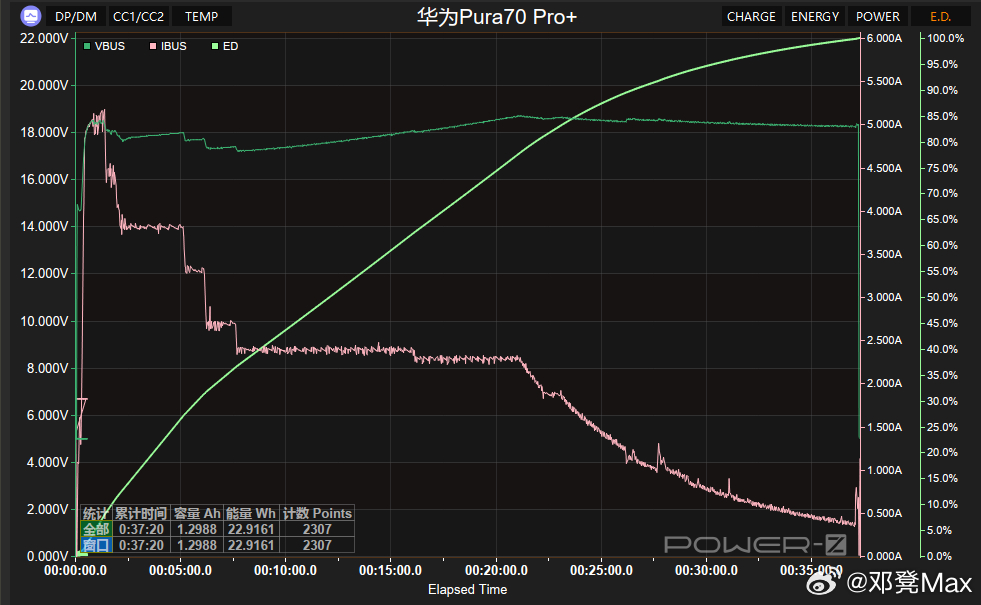Click the 22.000V voltage axis label

tap(44, 38)
